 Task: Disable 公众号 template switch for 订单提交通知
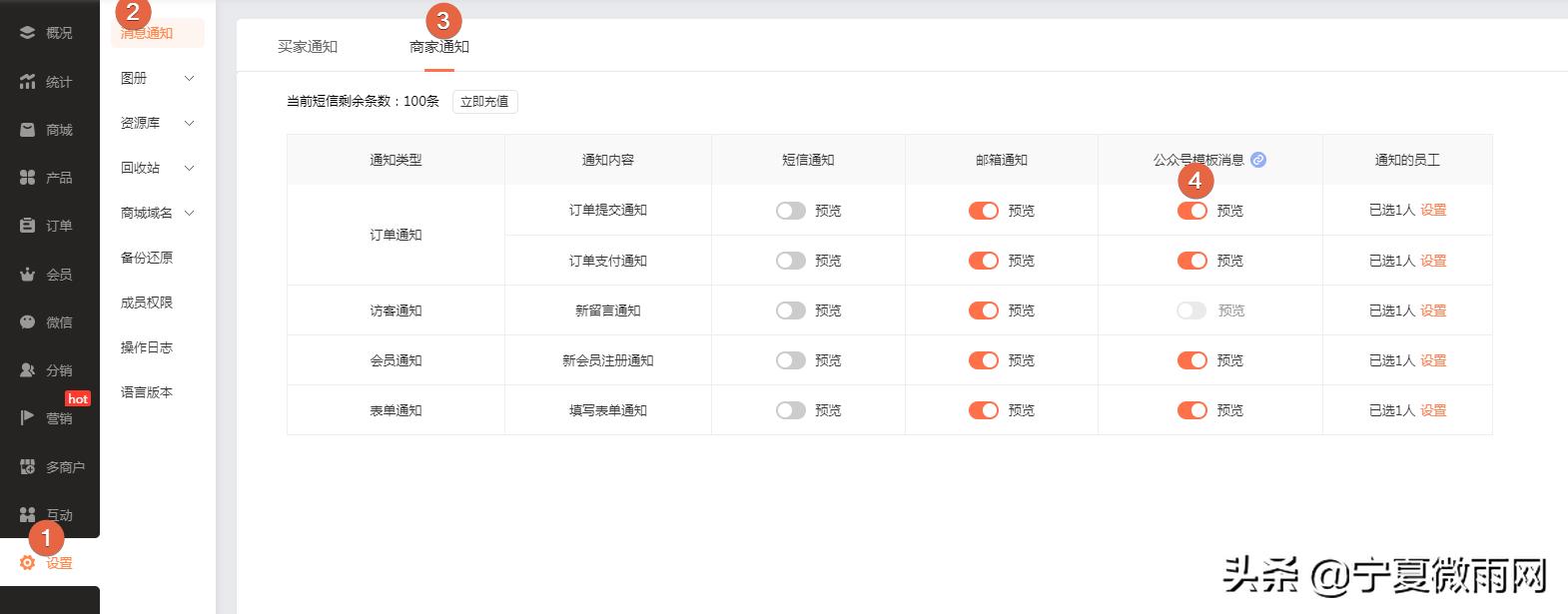(x=1192, y=211)
